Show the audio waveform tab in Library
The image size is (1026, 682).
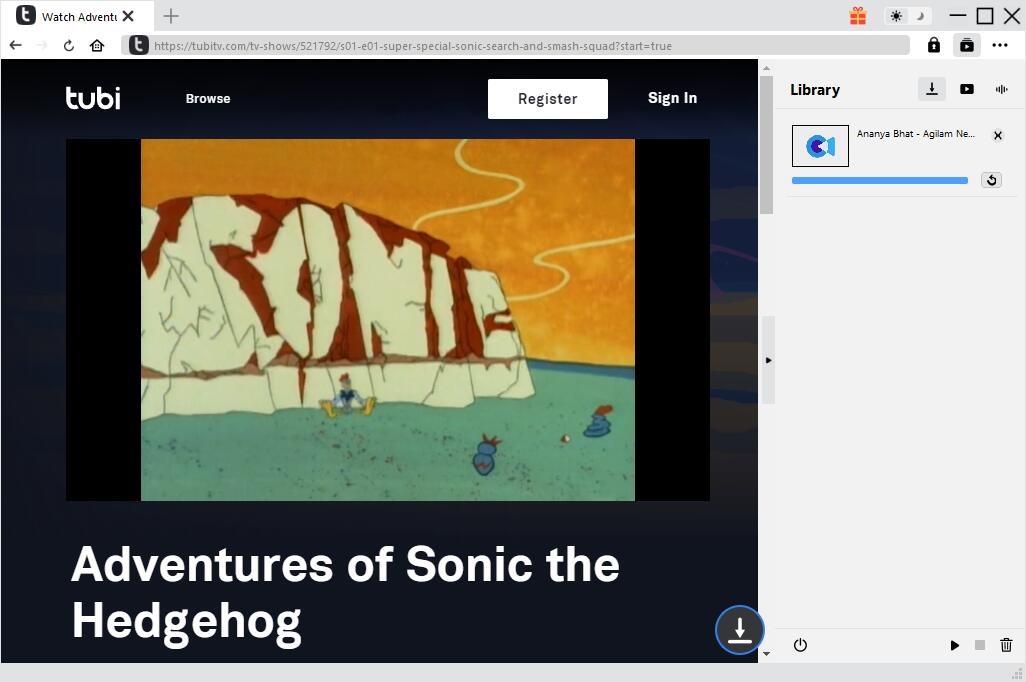tap(1001, 89)
